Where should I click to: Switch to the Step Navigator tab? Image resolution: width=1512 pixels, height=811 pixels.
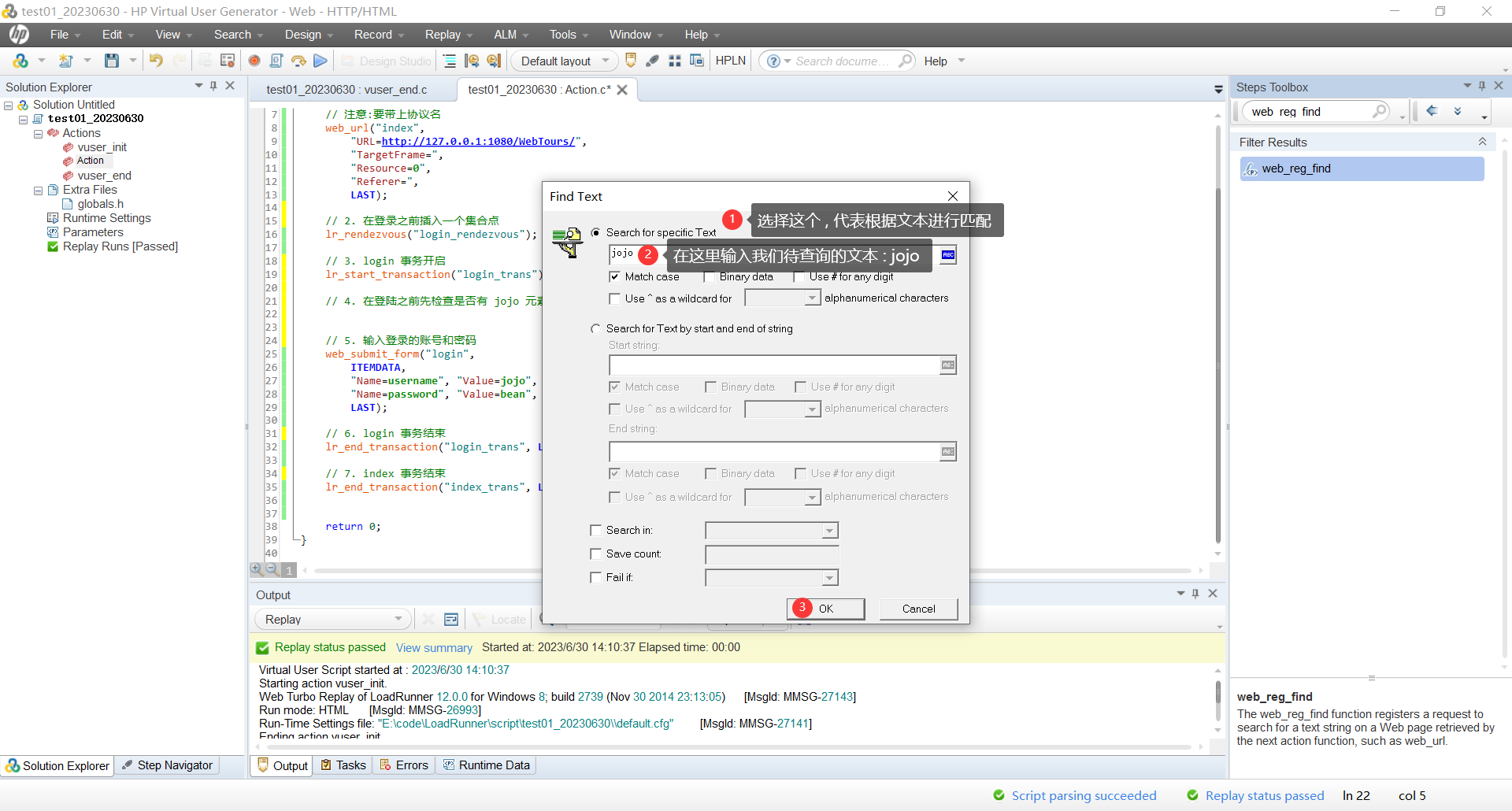tap(168, 765)
